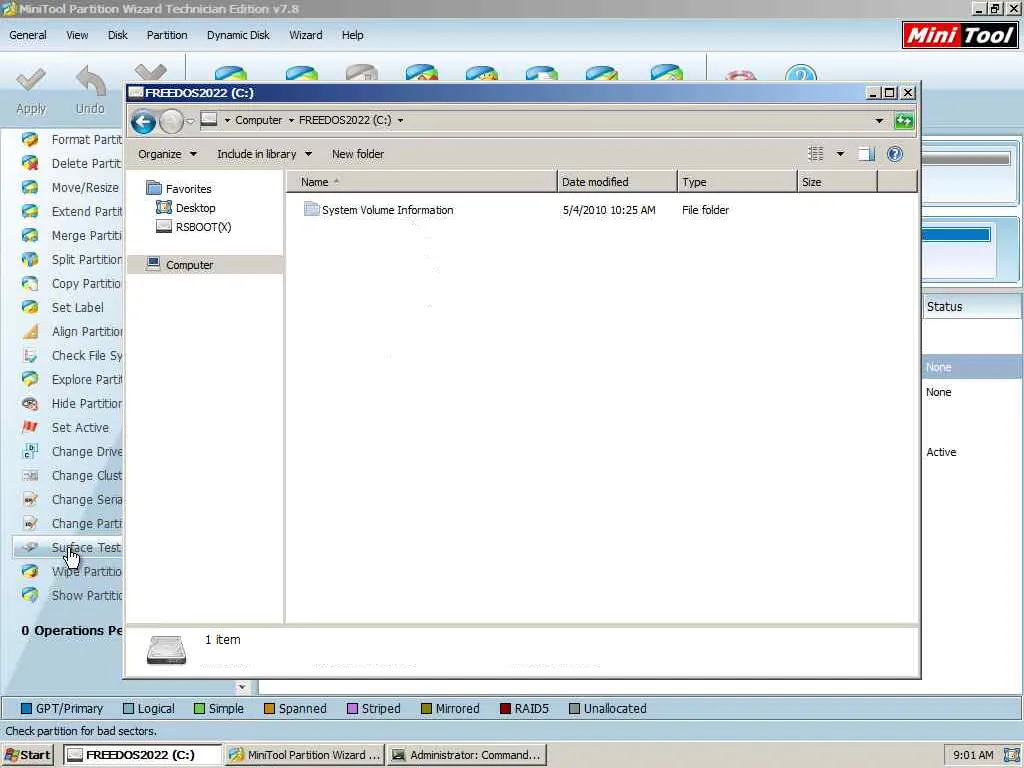Open the Dynamic Disk menu

[x=238, y=35]
